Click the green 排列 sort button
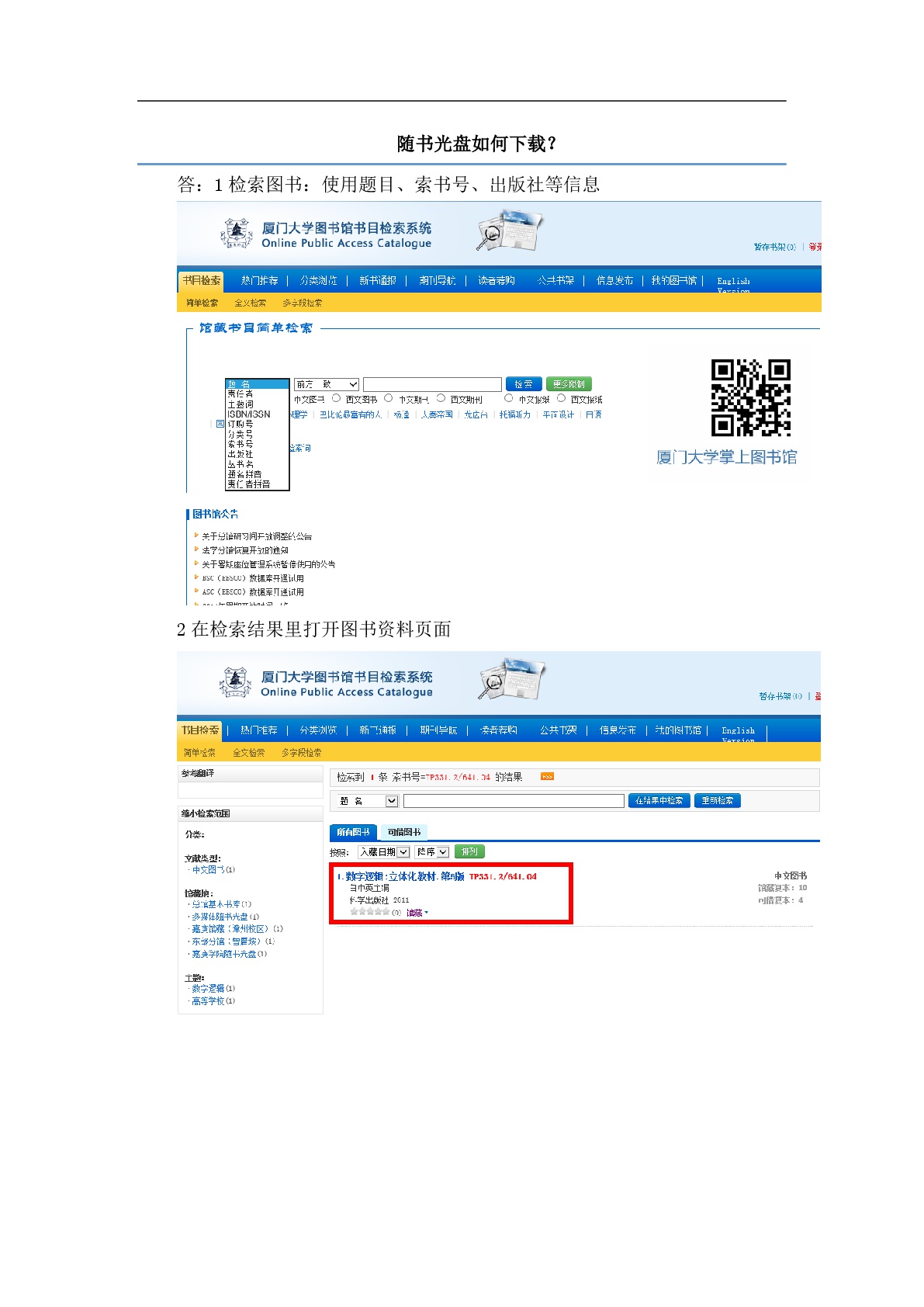The width and height of the screenshot is (924, 1307). coord(469,851)
